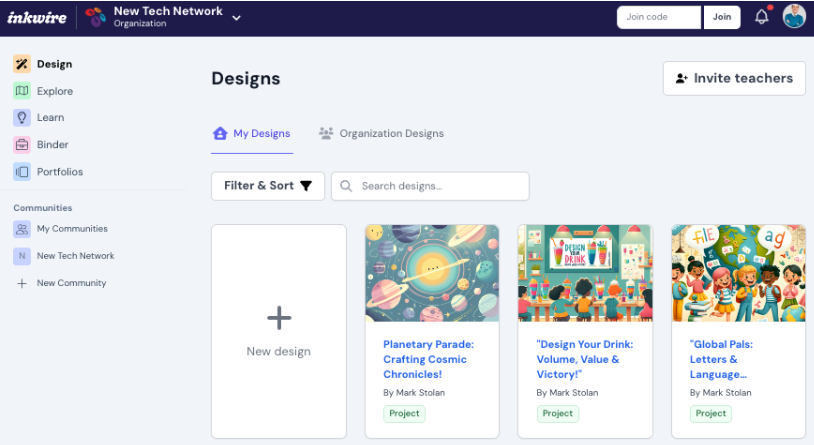Go to Explore in the sidebar
The image size is (814, 445).
pyautogui.click(x=55, y=91)
